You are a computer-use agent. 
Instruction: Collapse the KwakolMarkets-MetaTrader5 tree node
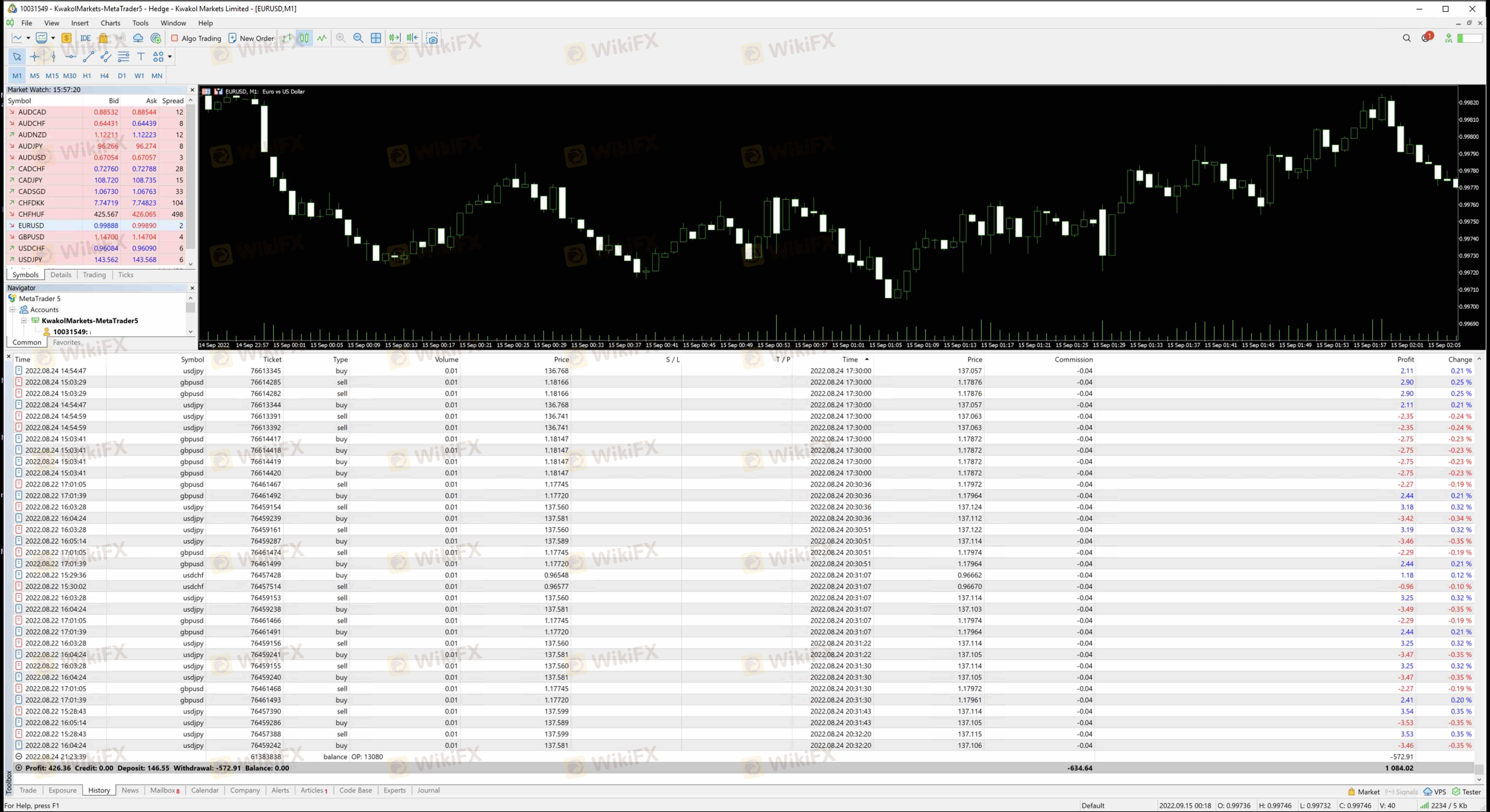coord(24,320)
